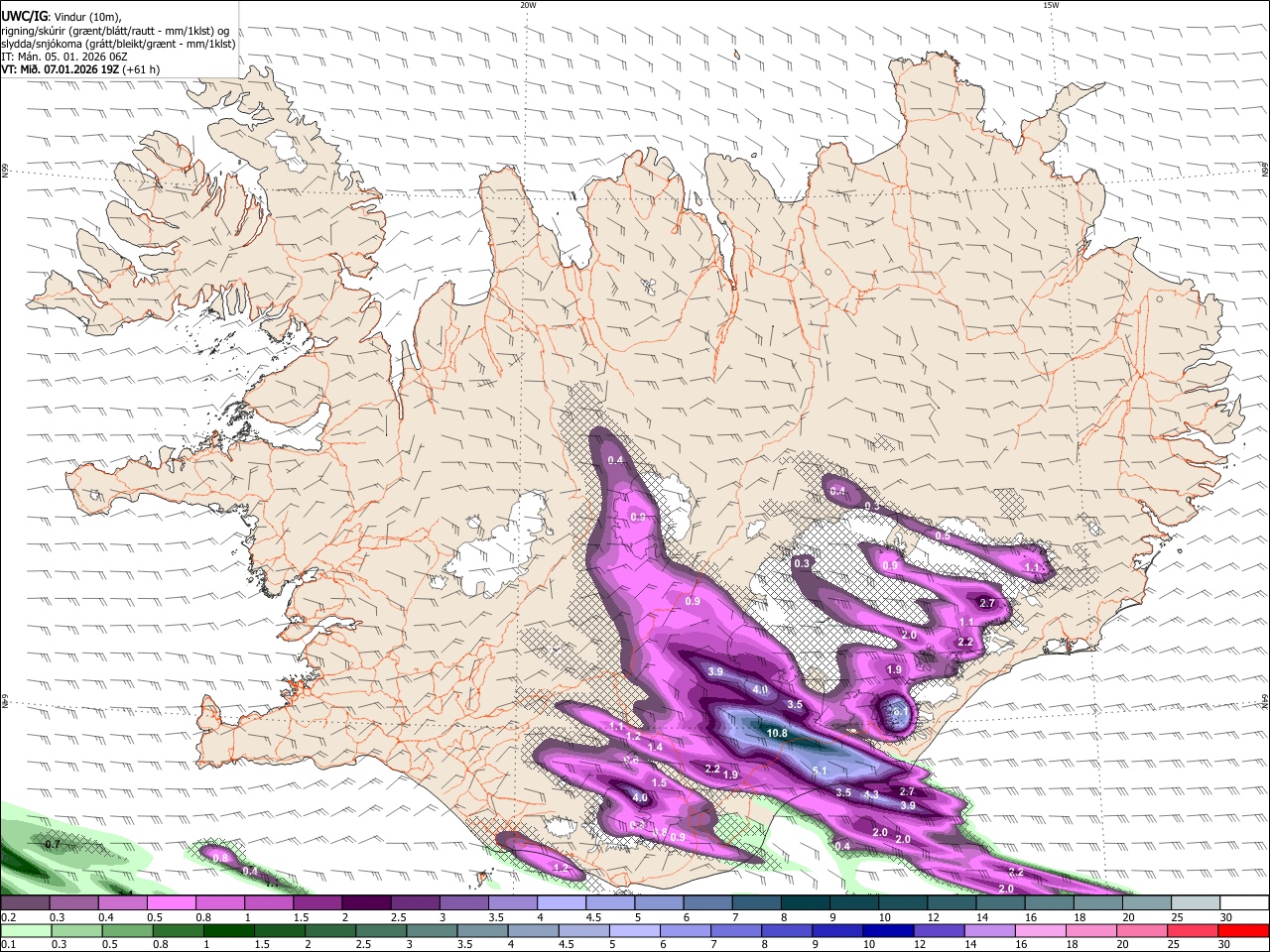Click the 15W longitude label
The height and width of the screenshot is (952, 1270).
(x=1051, y=5)
